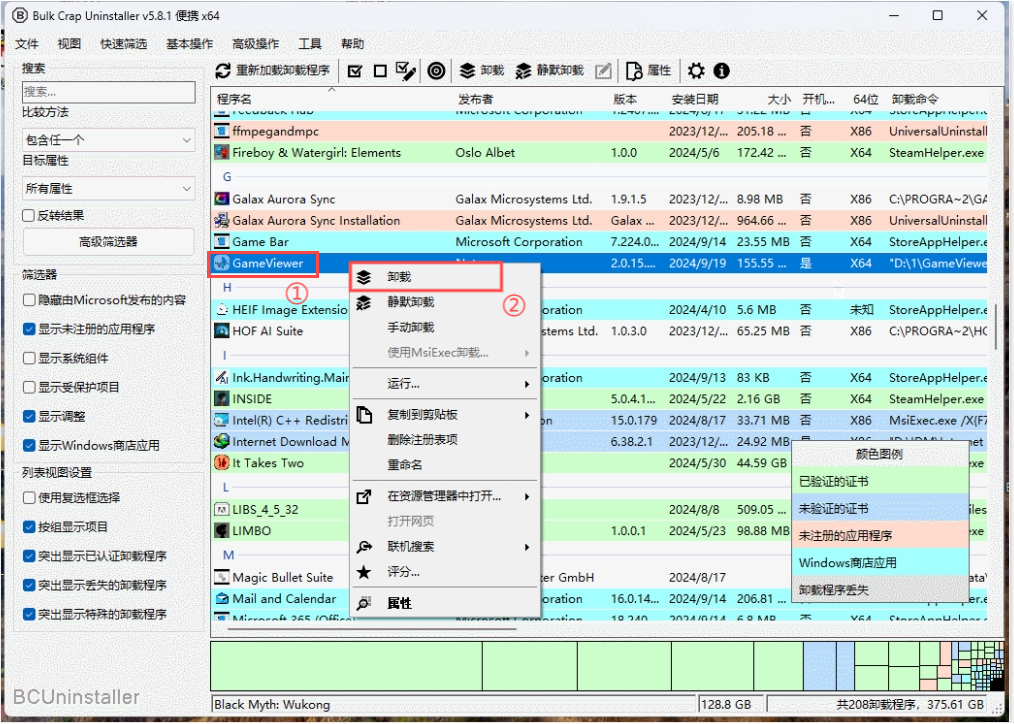Click the invert selection toolbar icon
The image size is (1014, 724).
click(x=405, y=70)
